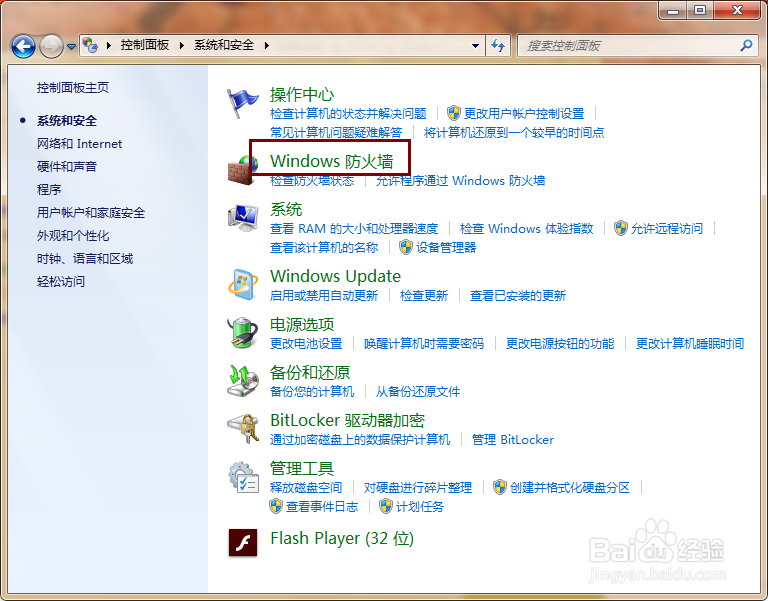Open the 管理工具 heading link

click(302, 469)
